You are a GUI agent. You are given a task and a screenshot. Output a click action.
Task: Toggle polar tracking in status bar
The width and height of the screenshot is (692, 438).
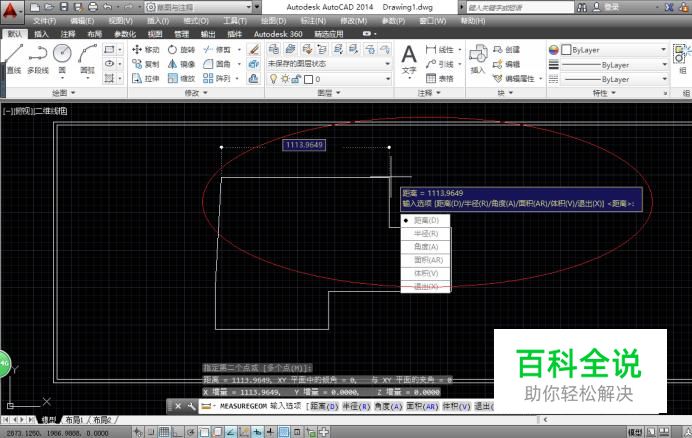[x=191, y=432]
